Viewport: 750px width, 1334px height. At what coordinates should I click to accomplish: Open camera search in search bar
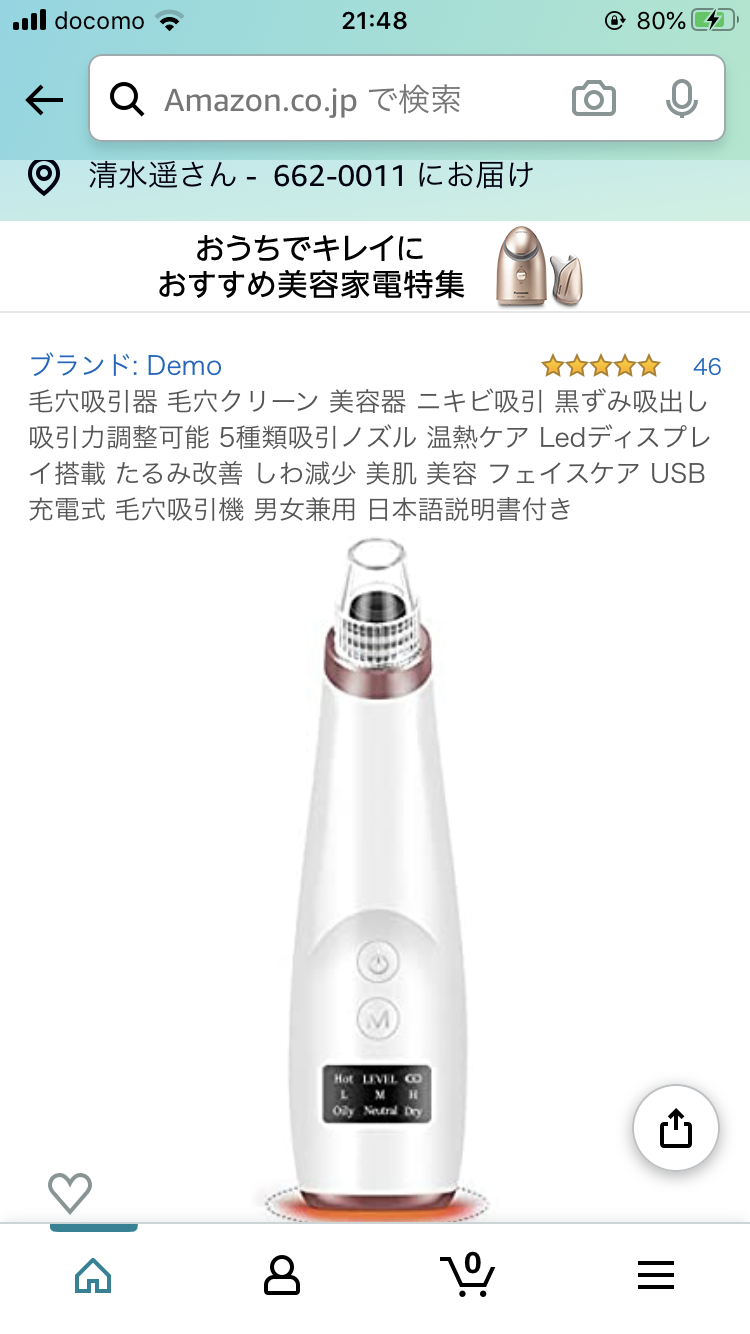[x=594, y=99]
